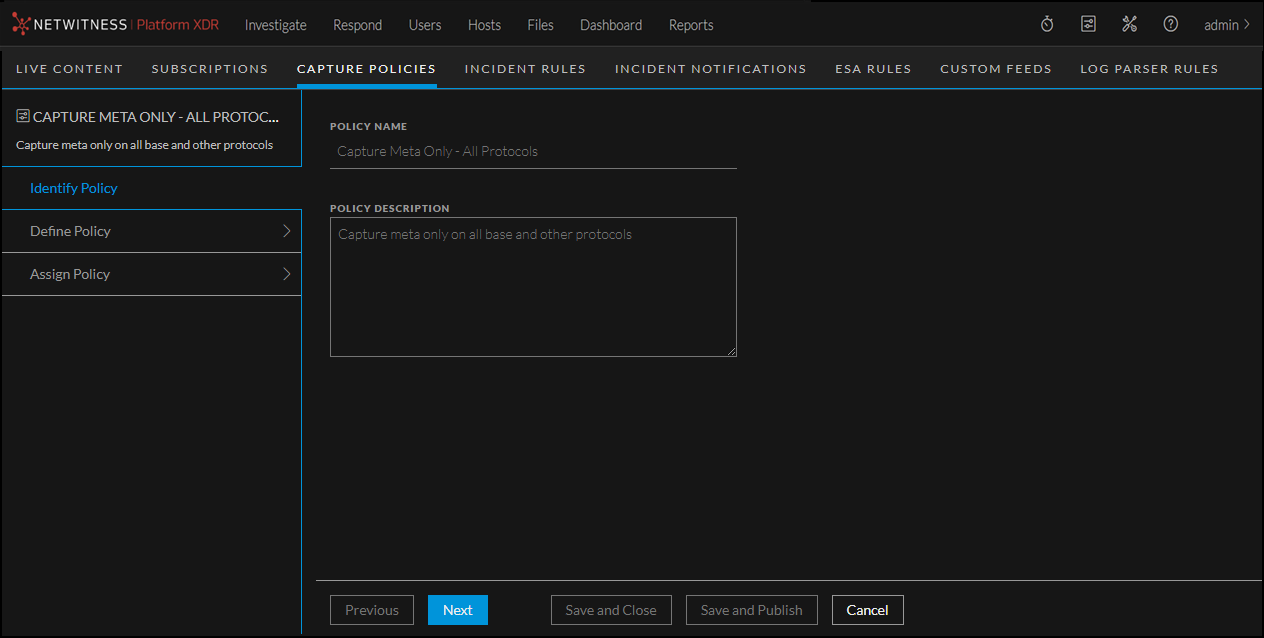Click the Policy Description text area

point(533,287)
